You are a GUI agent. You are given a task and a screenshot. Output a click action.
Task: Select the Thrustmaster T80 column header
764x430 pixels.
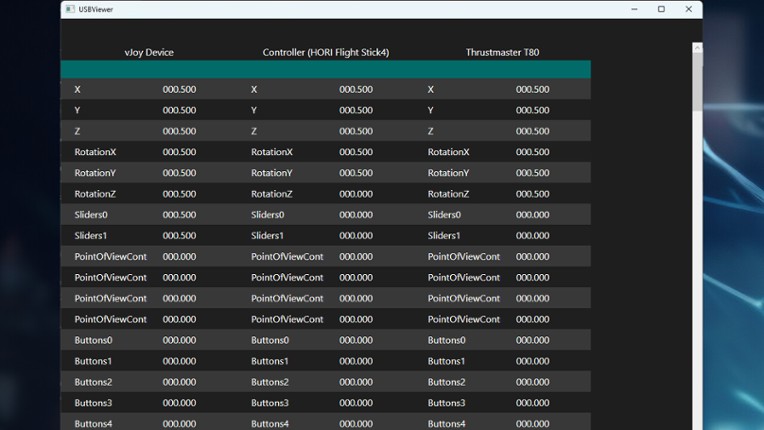click(x=502, y=52)
